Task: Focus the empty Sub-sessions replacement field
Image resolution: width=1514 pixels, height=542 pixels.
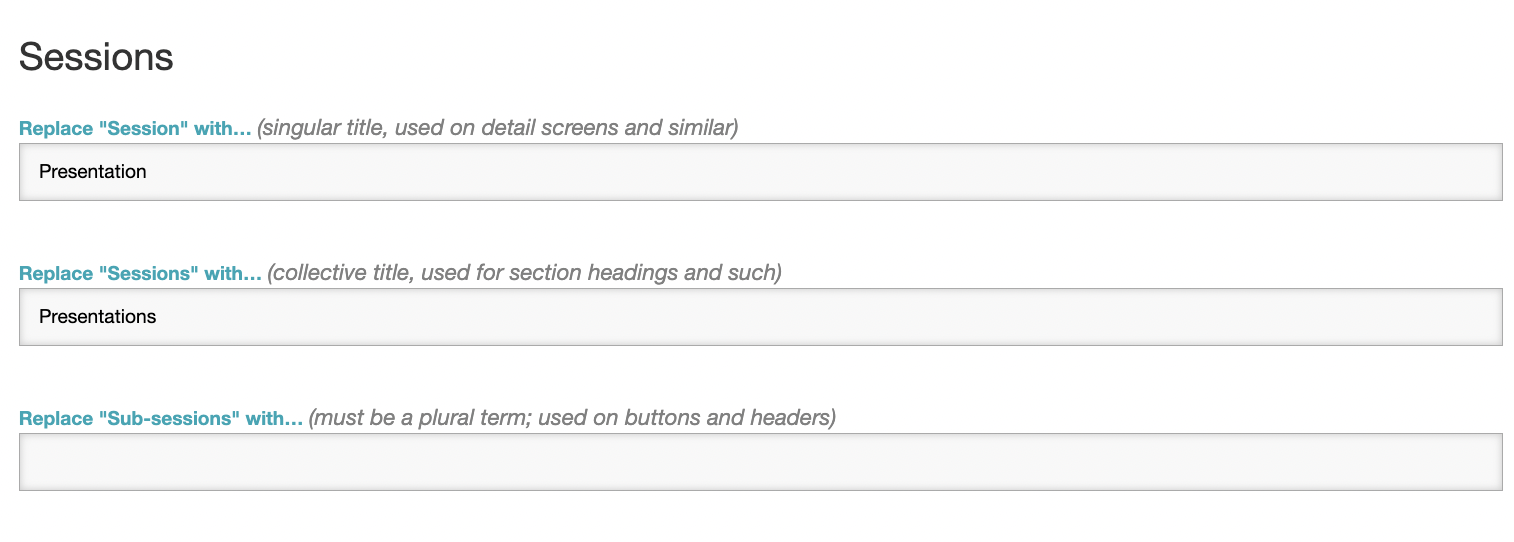Action: [760, 462]
